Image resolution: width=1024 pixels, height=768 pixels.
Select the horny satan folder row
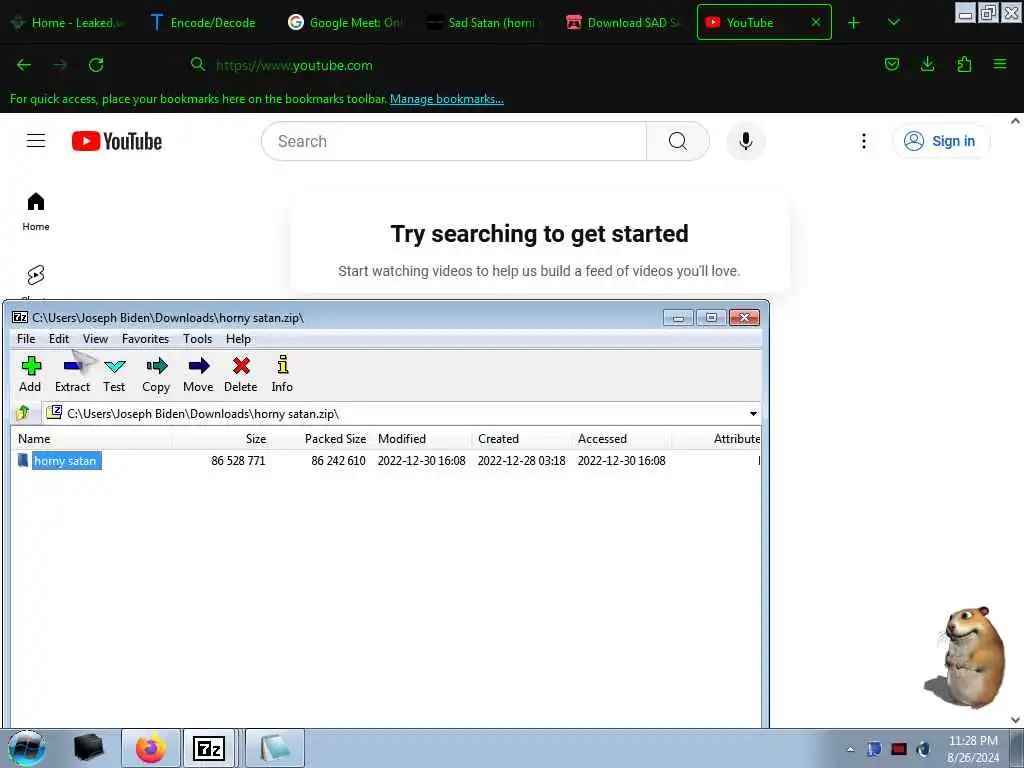(385, 460)
